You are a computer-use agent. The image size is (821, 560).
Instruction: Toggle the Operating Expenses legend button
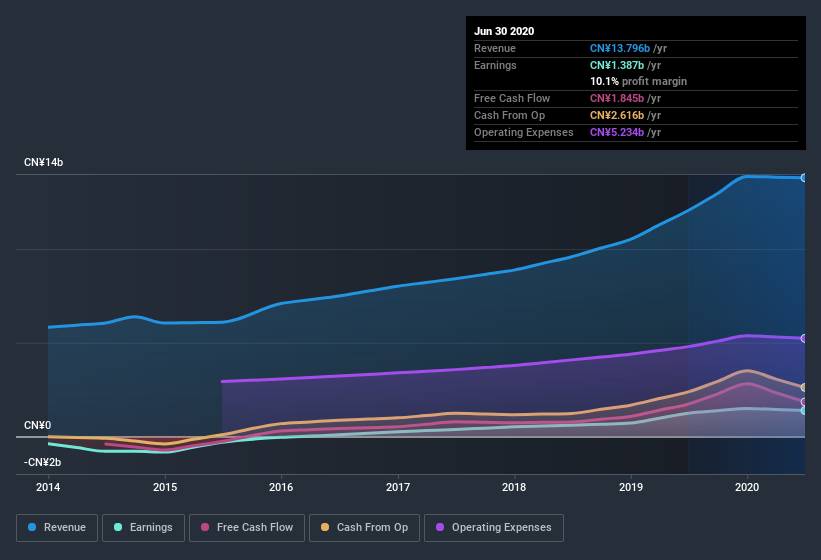click(x=494, y=528)
